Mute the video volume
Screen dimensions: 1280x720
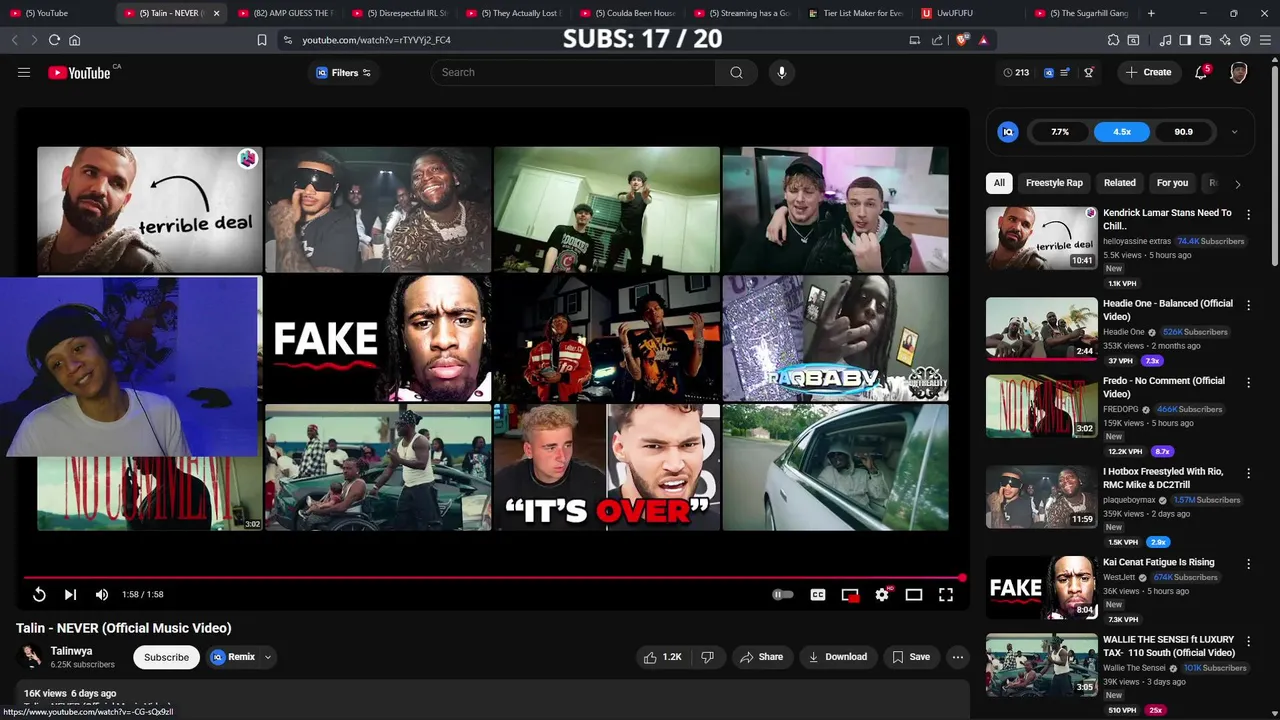coord(102,594)
